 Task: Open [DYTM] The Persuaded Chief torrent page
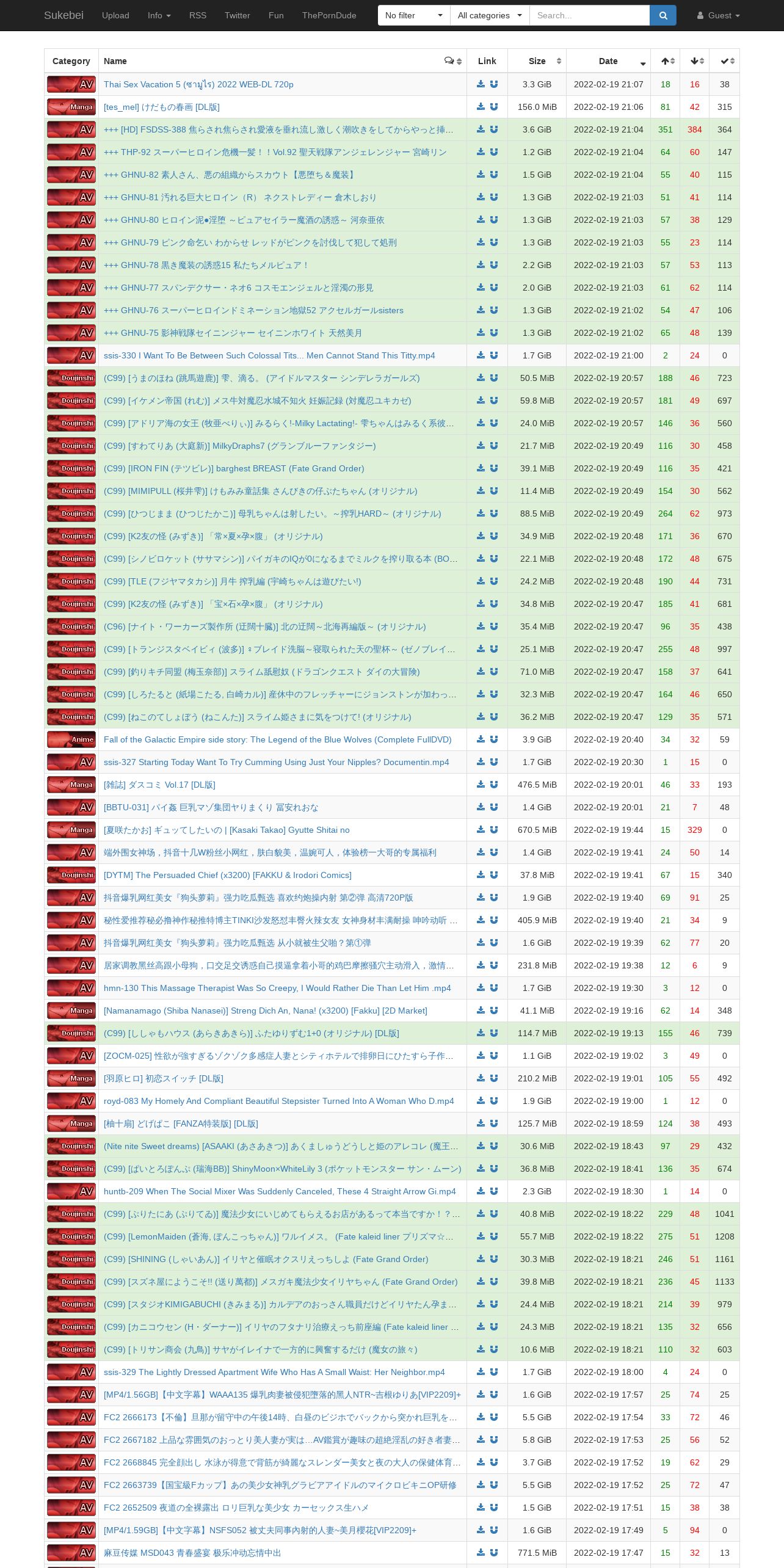[x=228, y=875]
